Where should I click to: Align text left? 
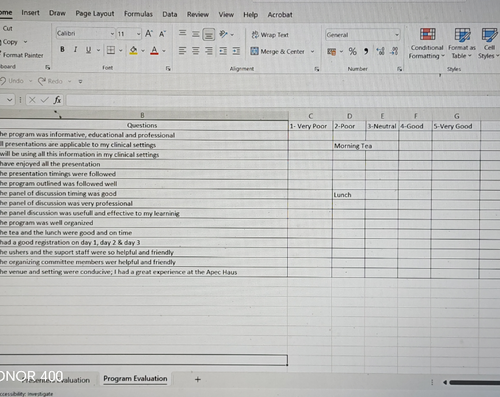point(182,51)
